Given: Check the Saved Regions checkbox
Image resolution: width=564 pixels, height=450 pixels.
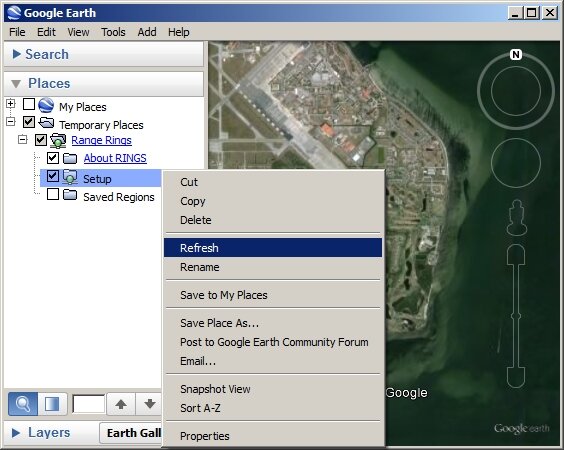Looking at the screenshot, I should coord(53,194).
